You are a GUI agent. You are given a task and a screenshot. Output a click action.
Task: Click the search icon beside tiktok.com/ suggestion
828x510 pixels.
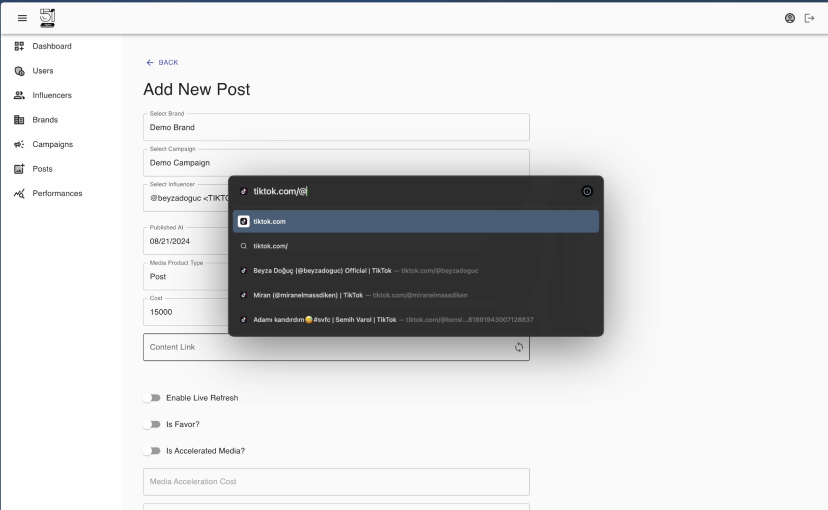243,246
